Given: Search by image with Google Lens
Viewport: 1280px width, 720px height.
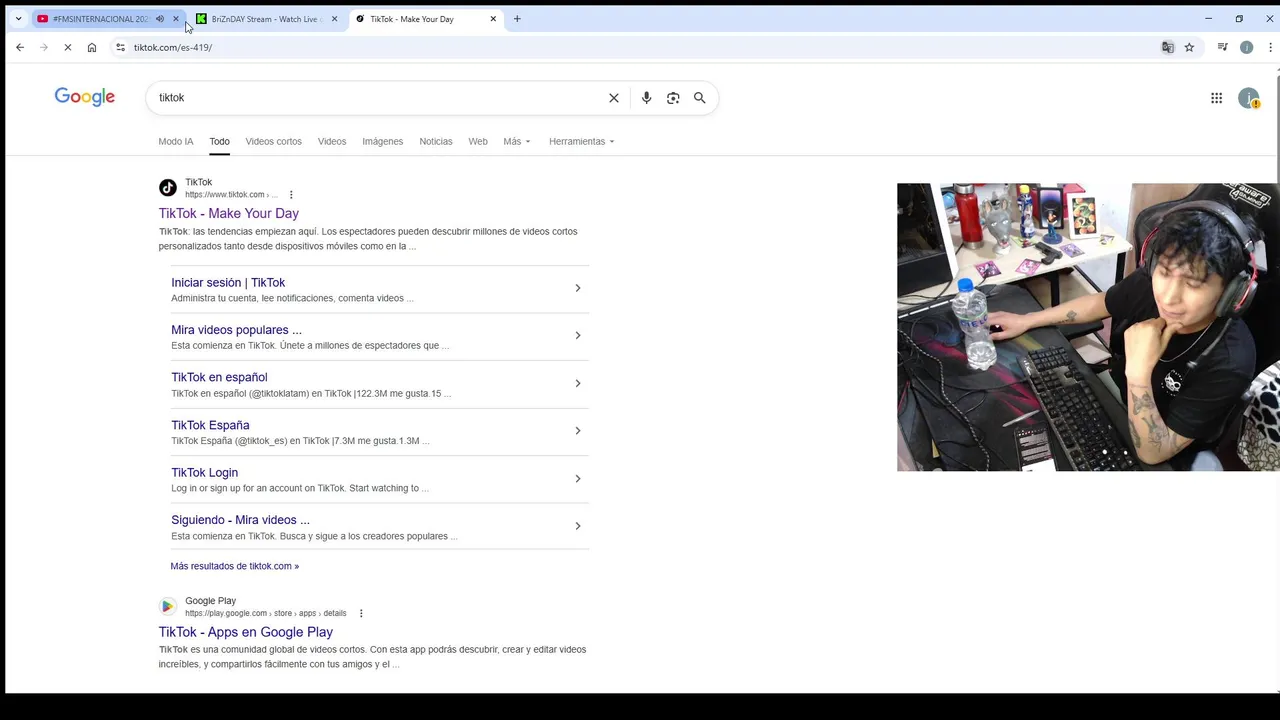Looking at the screenshot, I should pos(673,98).
